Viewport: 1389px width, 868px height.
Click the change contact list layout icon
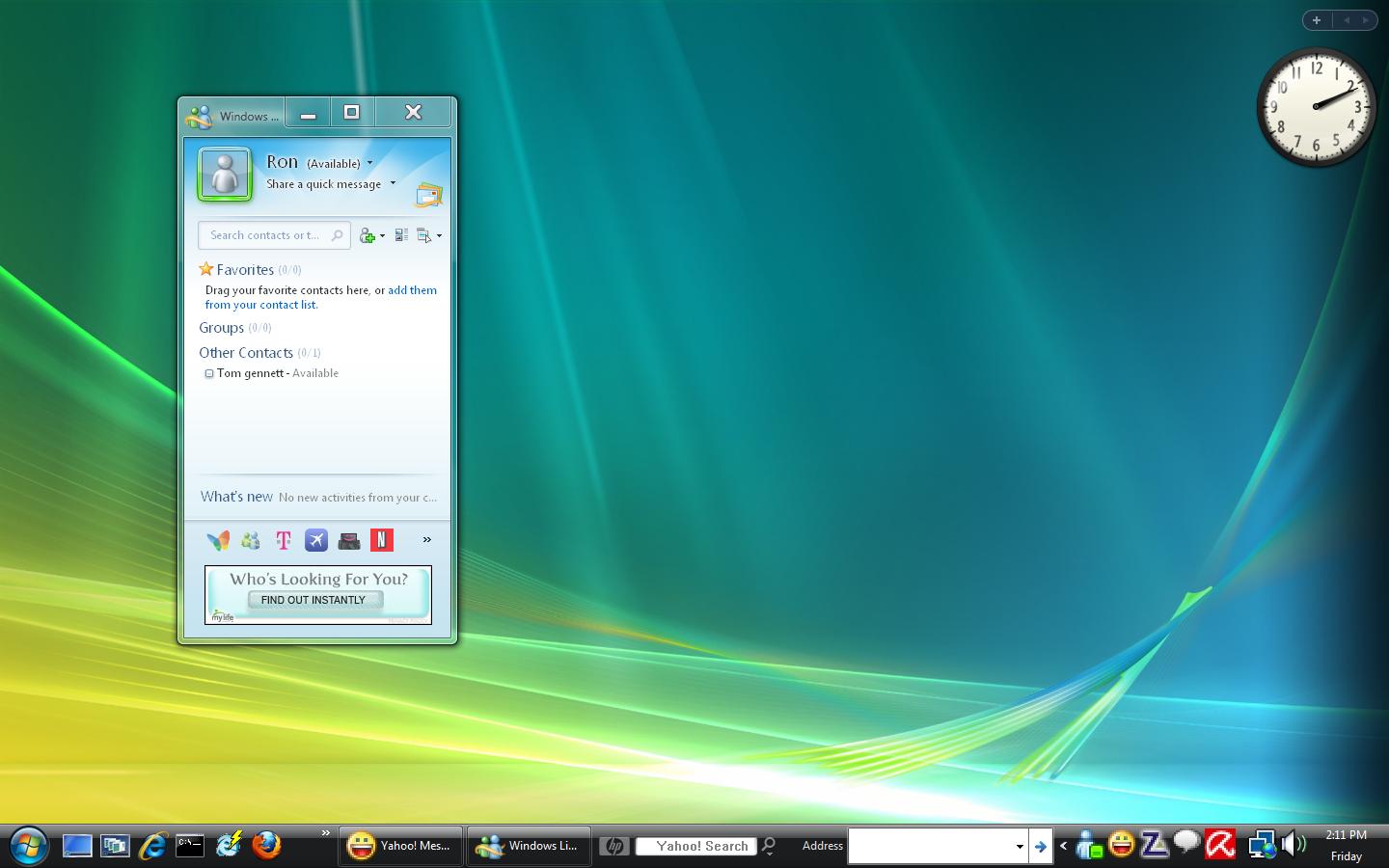click(401, 235)
